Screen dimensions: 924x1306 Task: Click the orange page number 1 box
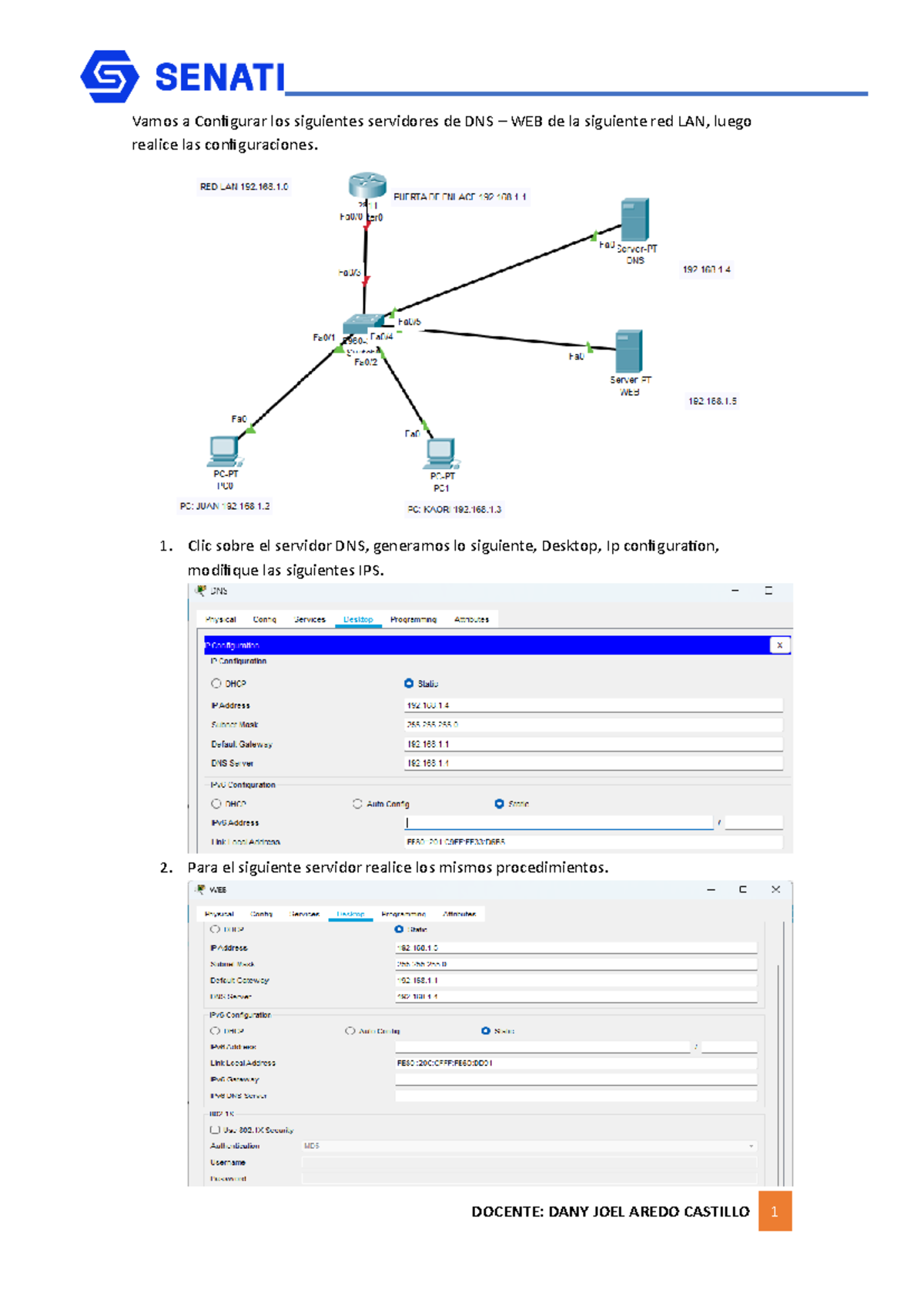click(x=775, y=1211)
